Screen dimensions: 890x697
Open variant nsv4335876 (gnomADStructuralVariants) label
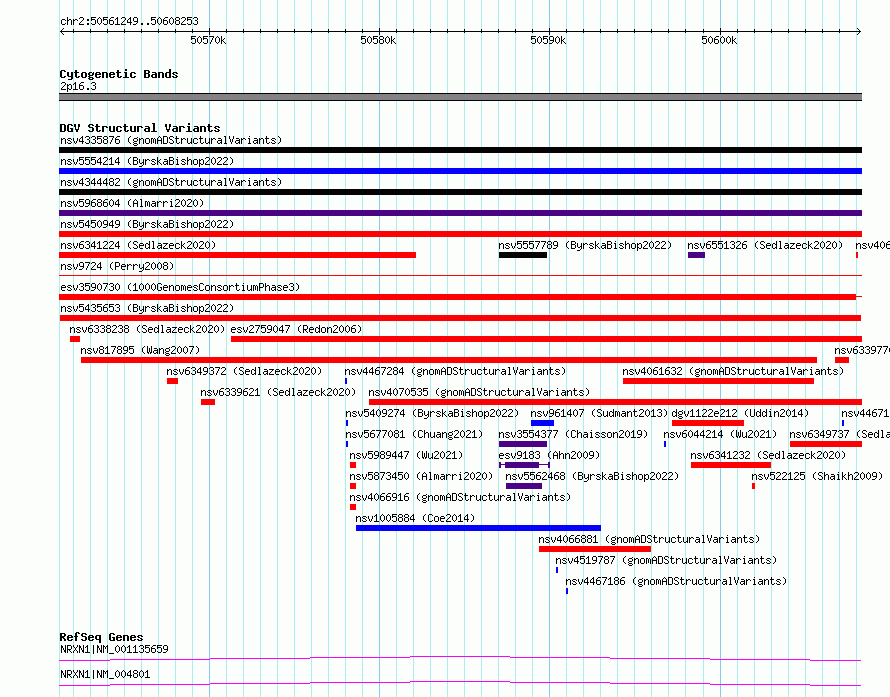tap(171, 140)
